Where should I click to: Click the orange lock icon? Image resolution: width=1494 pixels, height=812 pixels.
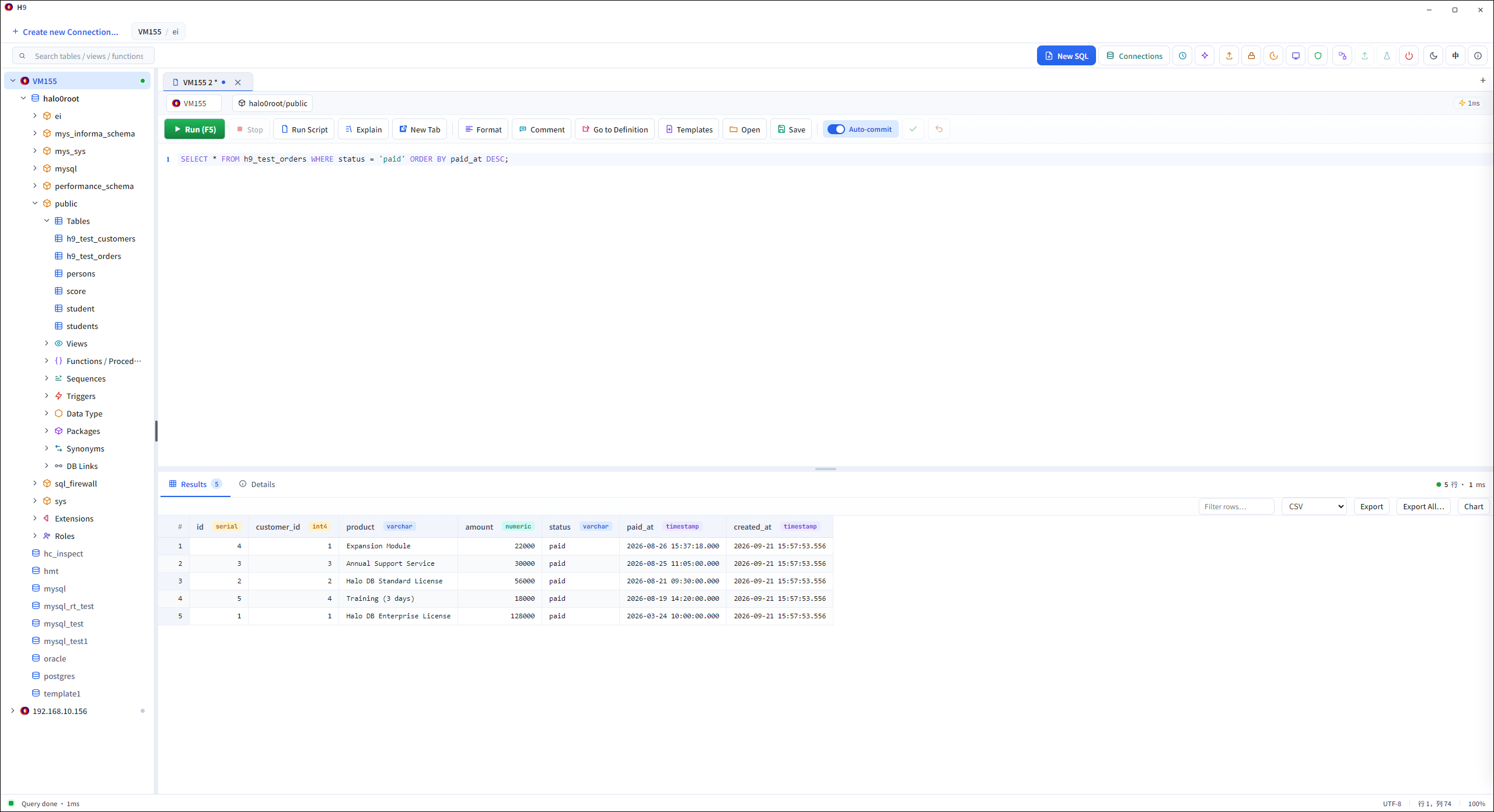click(x=1251, y=56)
